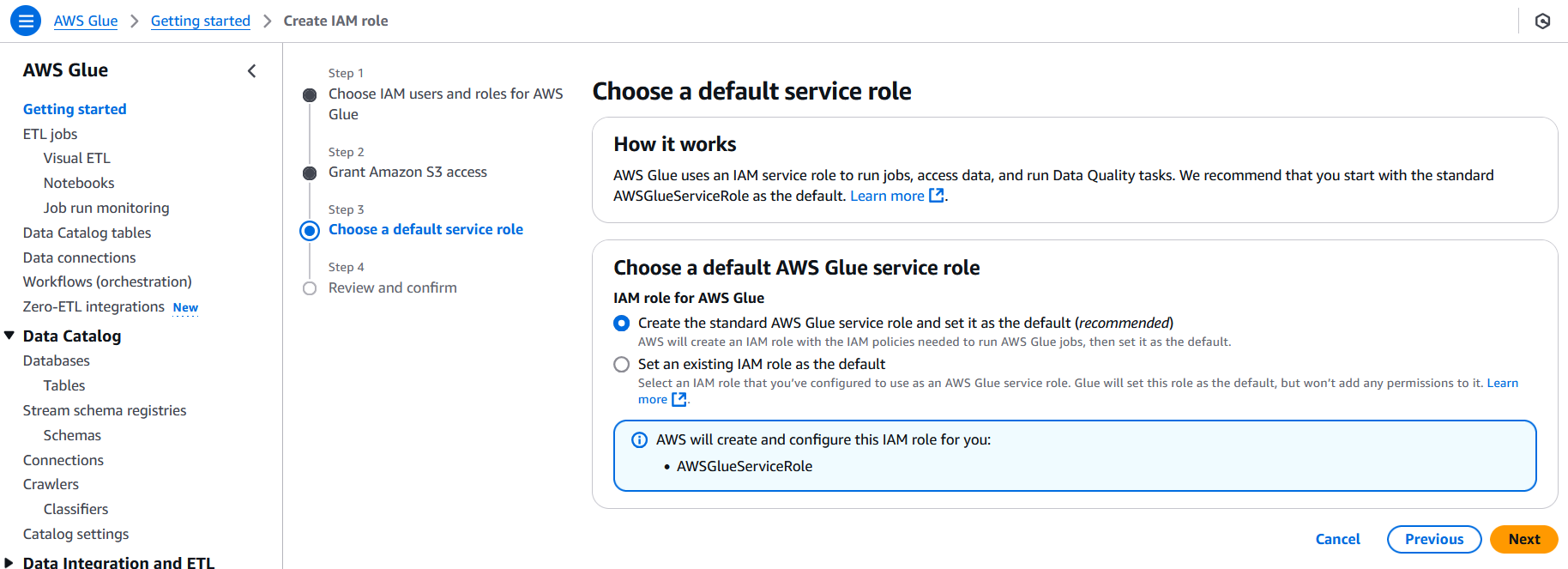The height and width of the screenshot is (569, 1568).
Task: Collapse the AWS Glue side navigation panel
Action: point(251,71)
